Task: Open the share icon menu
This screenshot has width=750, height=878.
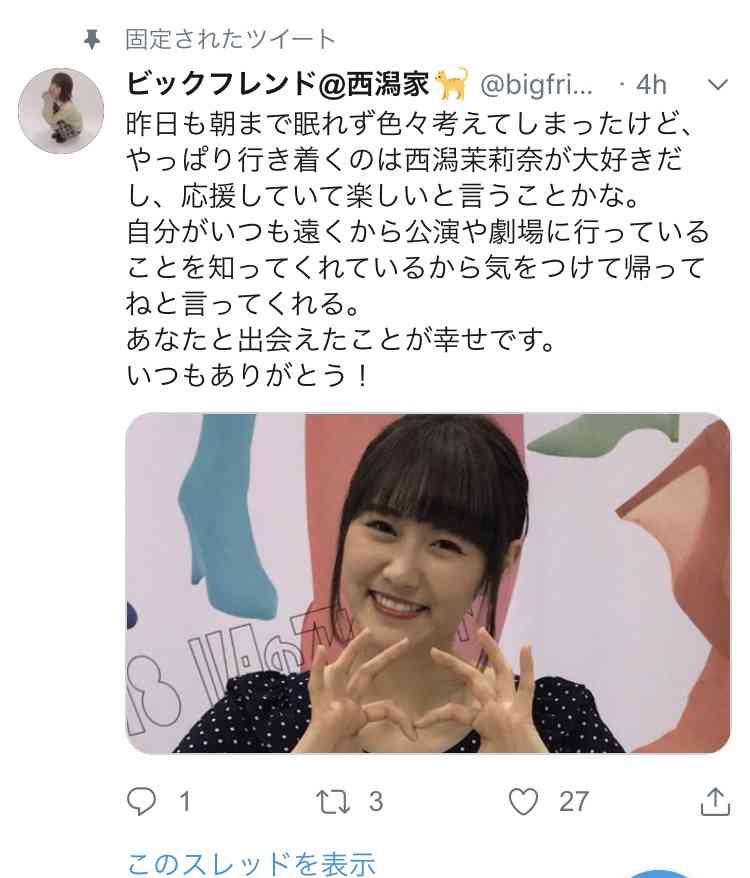Action: pyautogui.click(x=715, y=801)
